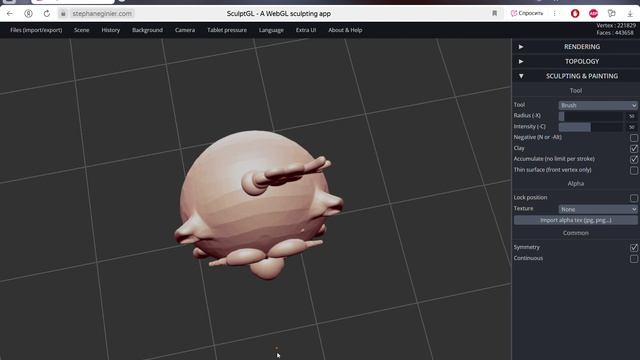Click Import alpha tex (jpg, png...) button
The width and height of the screenshot is (640, 360).
coord(576,220)
